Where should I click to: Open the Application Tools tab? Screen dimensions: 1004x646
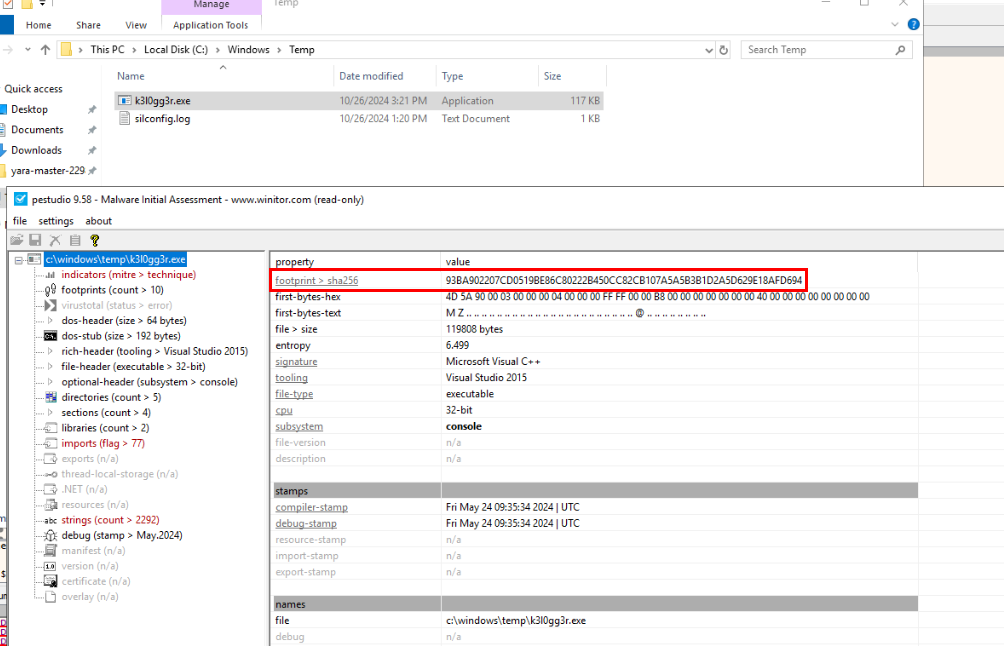pyautogui.click(x=211, y=25)
